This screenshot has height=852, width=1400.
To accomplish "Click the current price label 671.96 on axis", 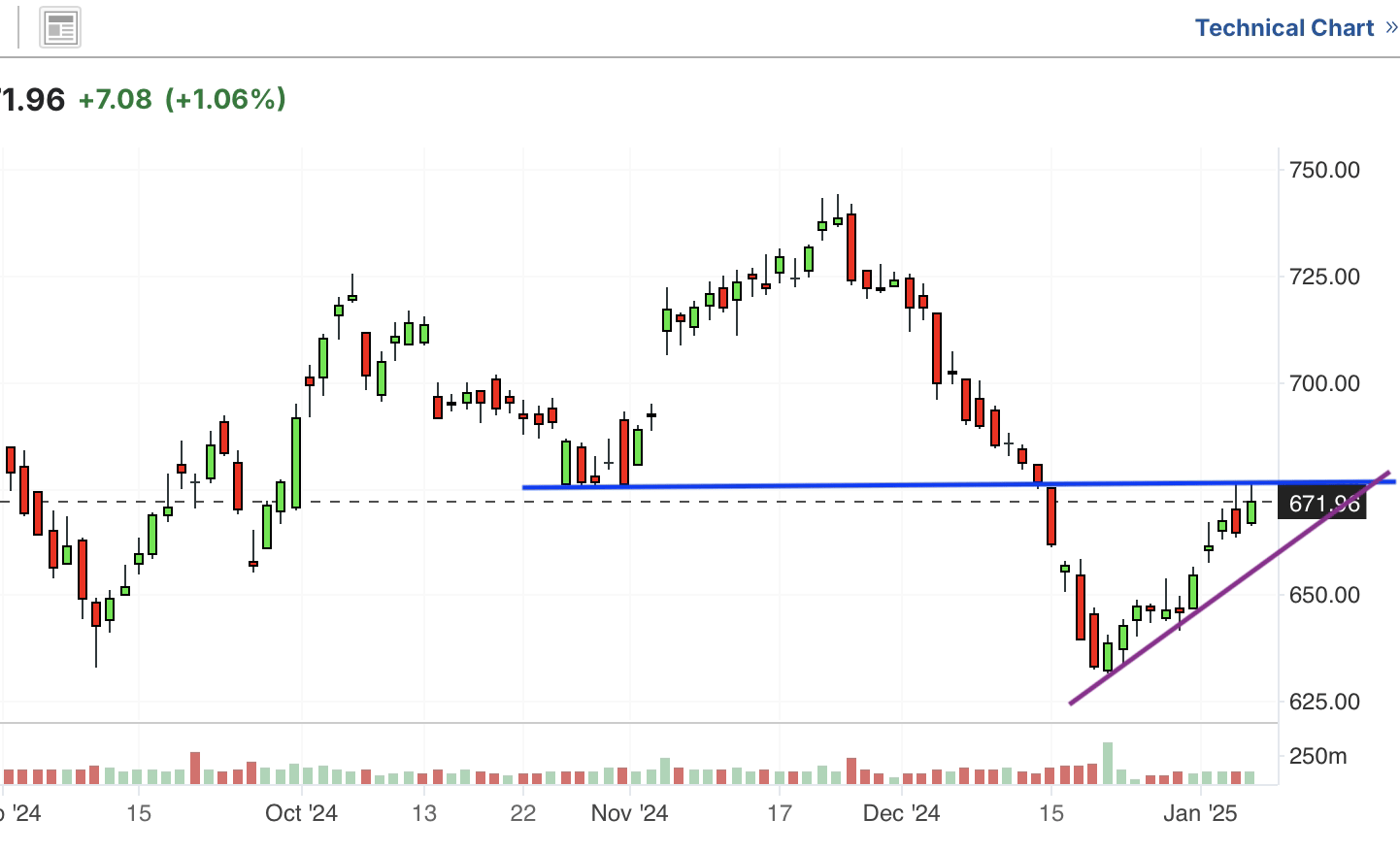I will coord(1322,504).
